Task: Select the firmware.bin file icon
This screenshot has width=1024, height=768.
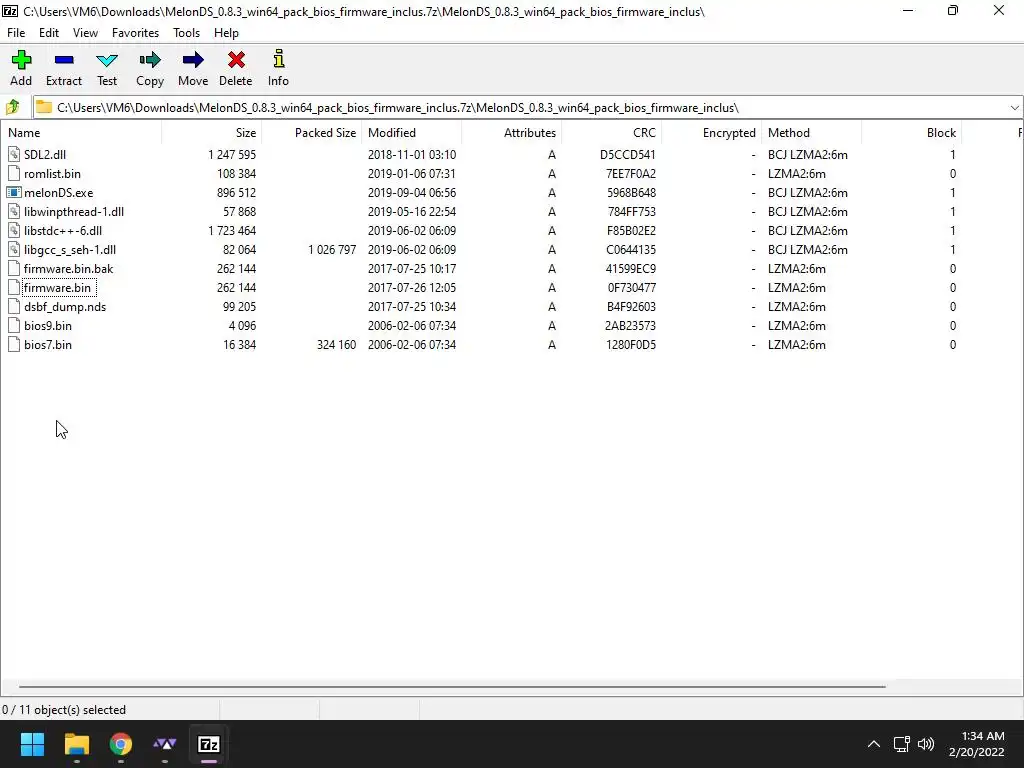Action: (14, 287)
